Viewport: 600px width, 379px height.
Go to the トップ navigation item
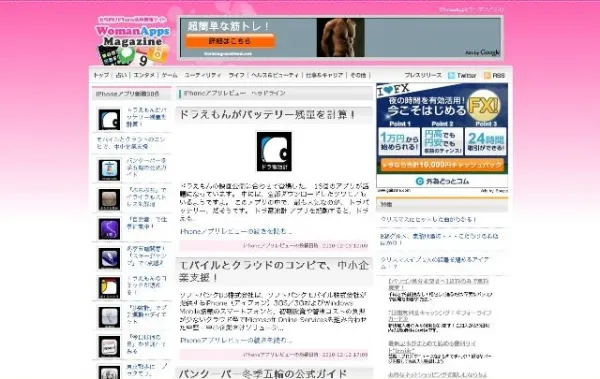pos(101,75)
